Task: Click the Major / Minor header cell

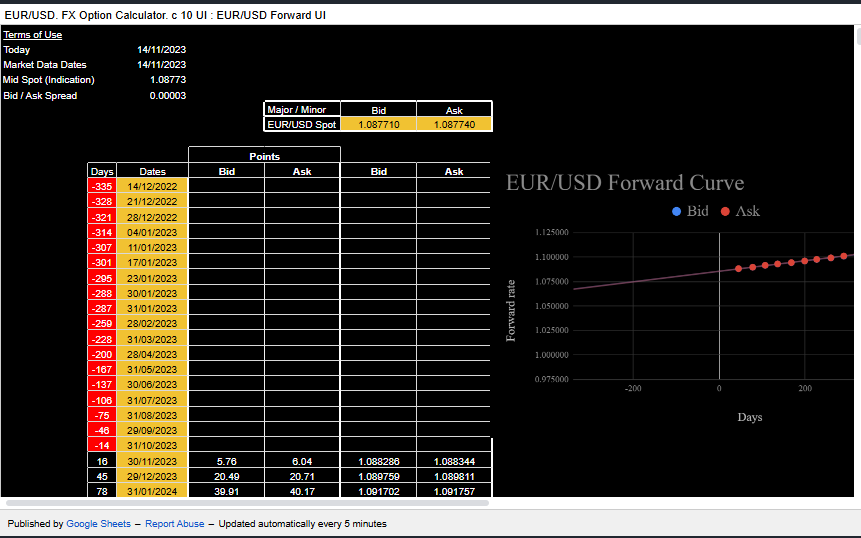Action: [302, 109]
